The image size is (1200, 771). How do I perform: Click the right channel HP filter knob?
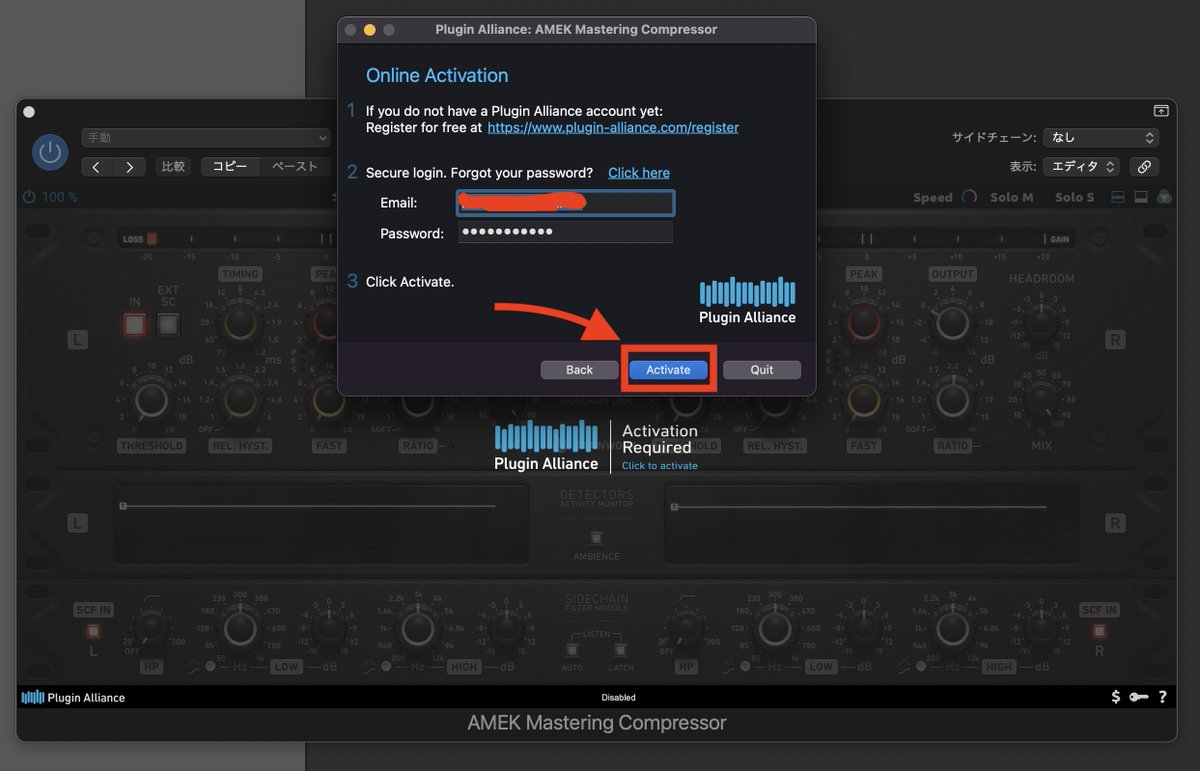point(686,629)
